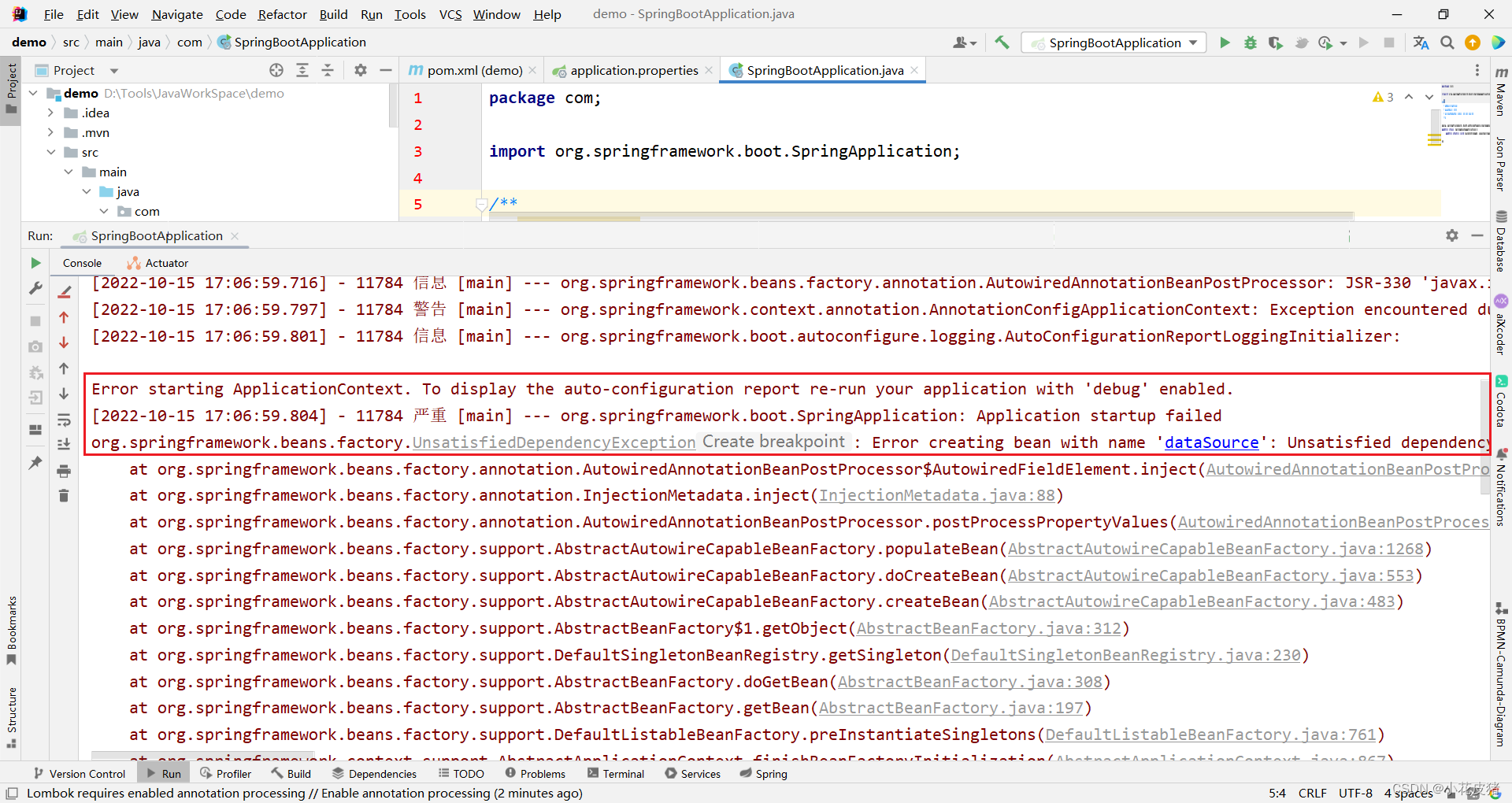Select opened file locate target icon
The height and width of the screenshot is (803, 1512).
[x=276, y=70]
